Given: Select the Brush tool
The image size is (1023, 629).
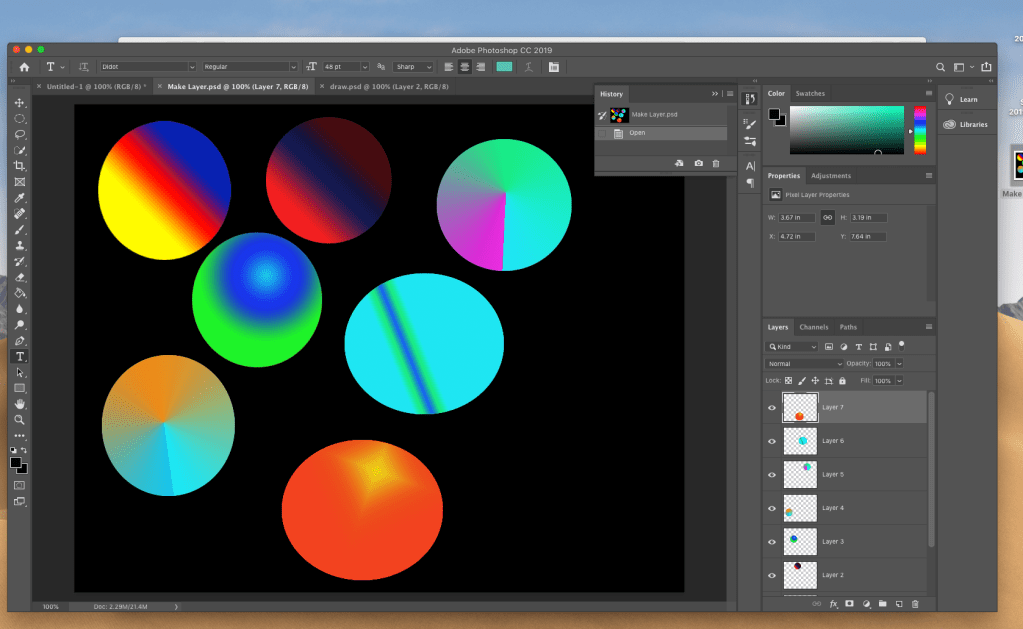Looking at the screenshot, I should [20, 230].
